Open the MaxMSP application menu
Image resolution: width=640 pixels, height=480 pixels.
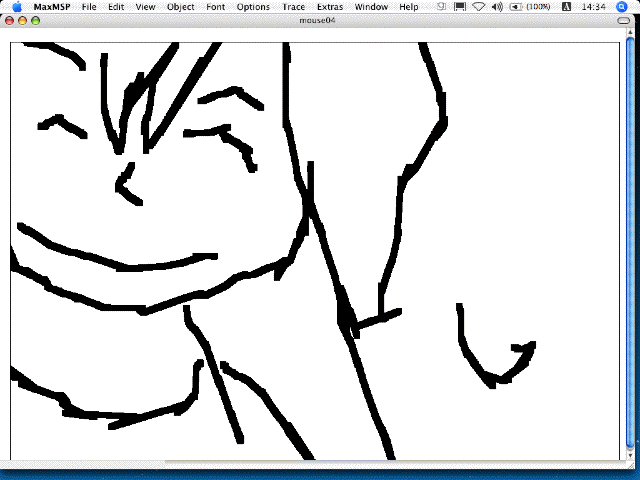[x=50, y=7]
